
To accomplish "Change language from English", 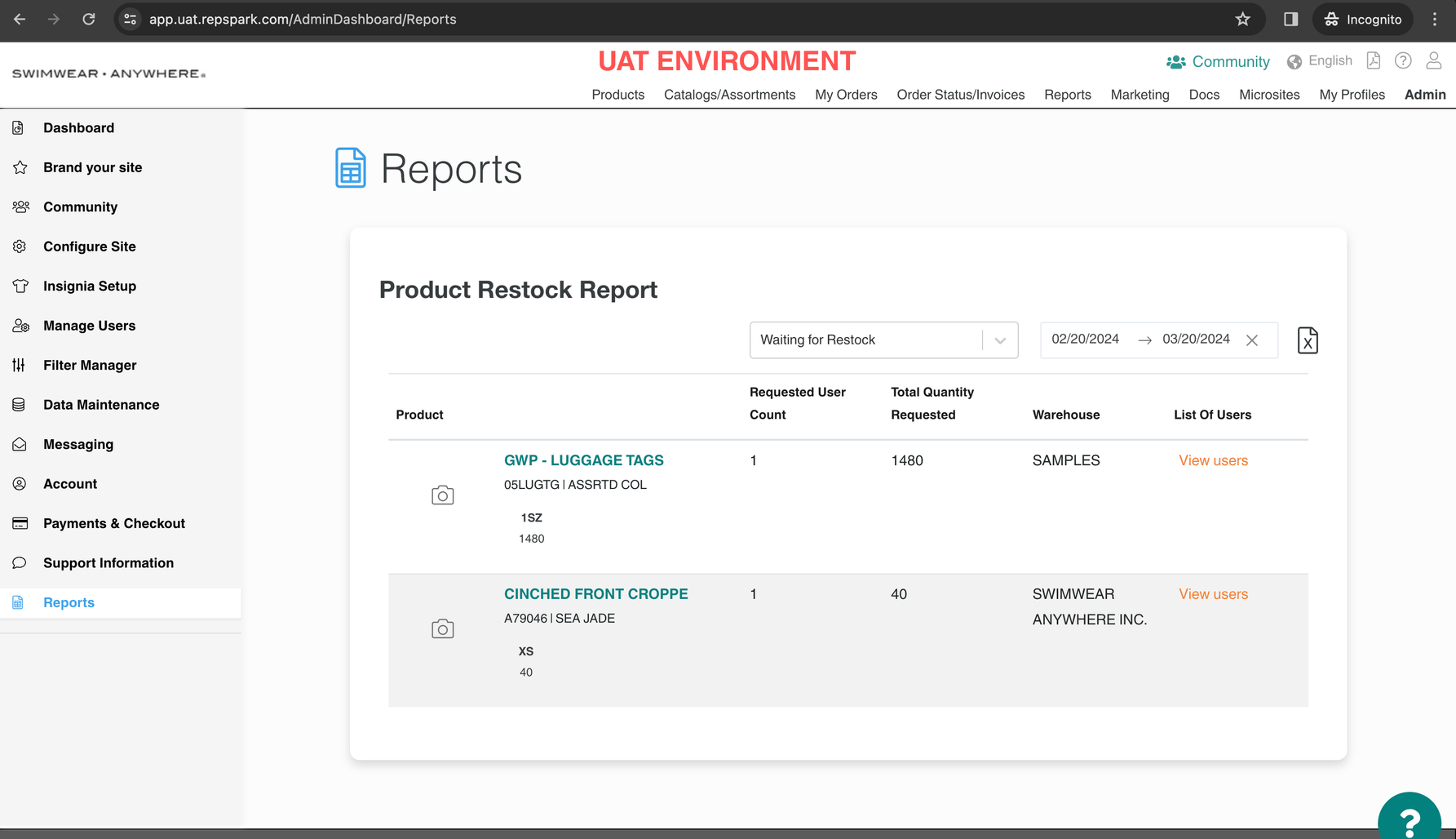I will tap(1330, 61).
